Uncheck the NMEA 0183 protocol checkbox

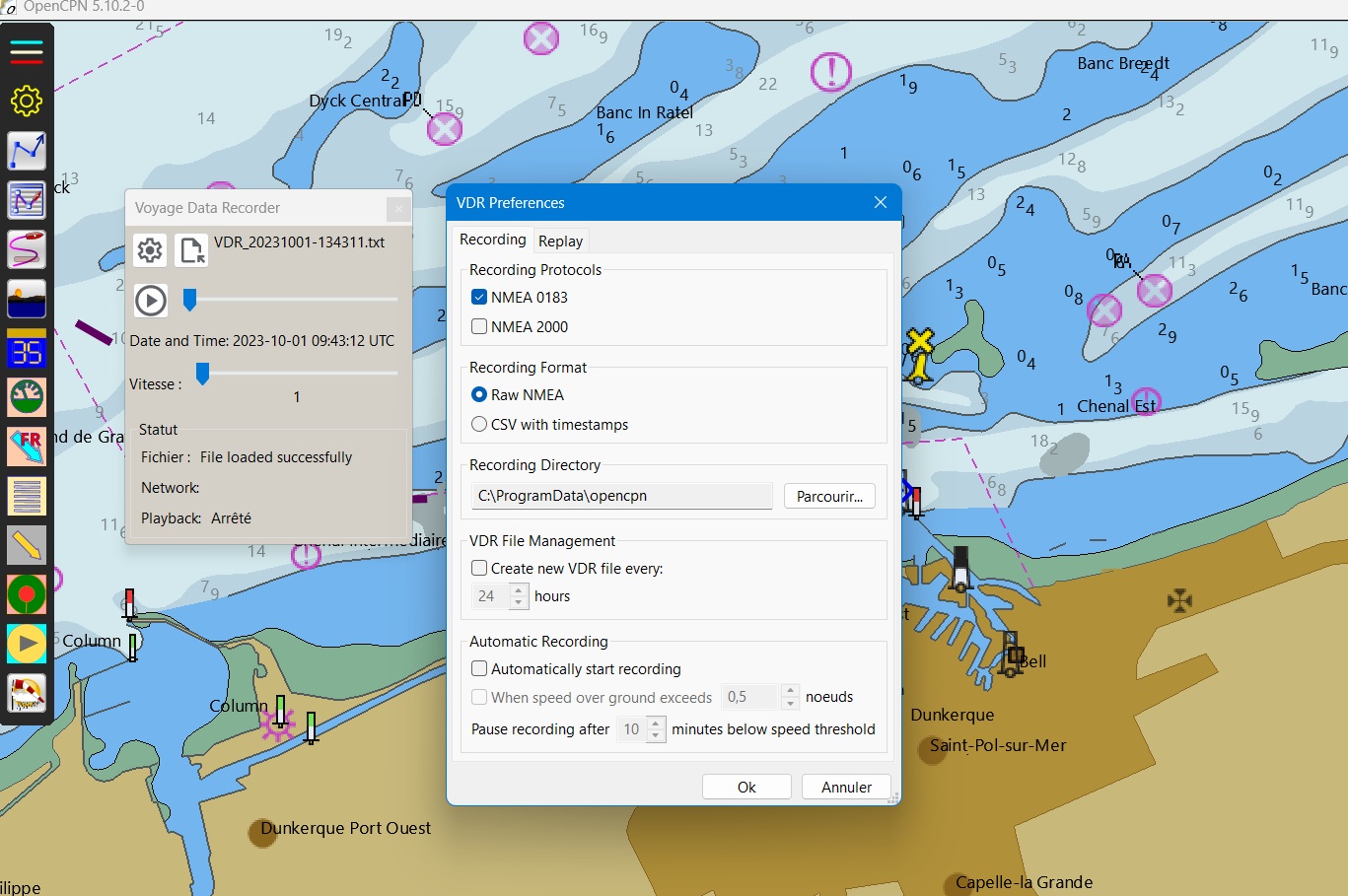(479, 297)
